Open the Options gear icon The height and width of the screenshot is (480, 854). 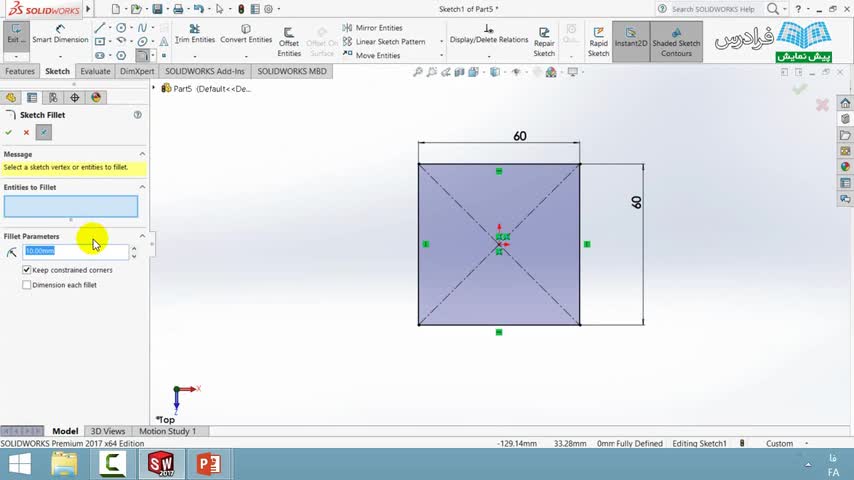pyautogui.click(x=269, y=9)
